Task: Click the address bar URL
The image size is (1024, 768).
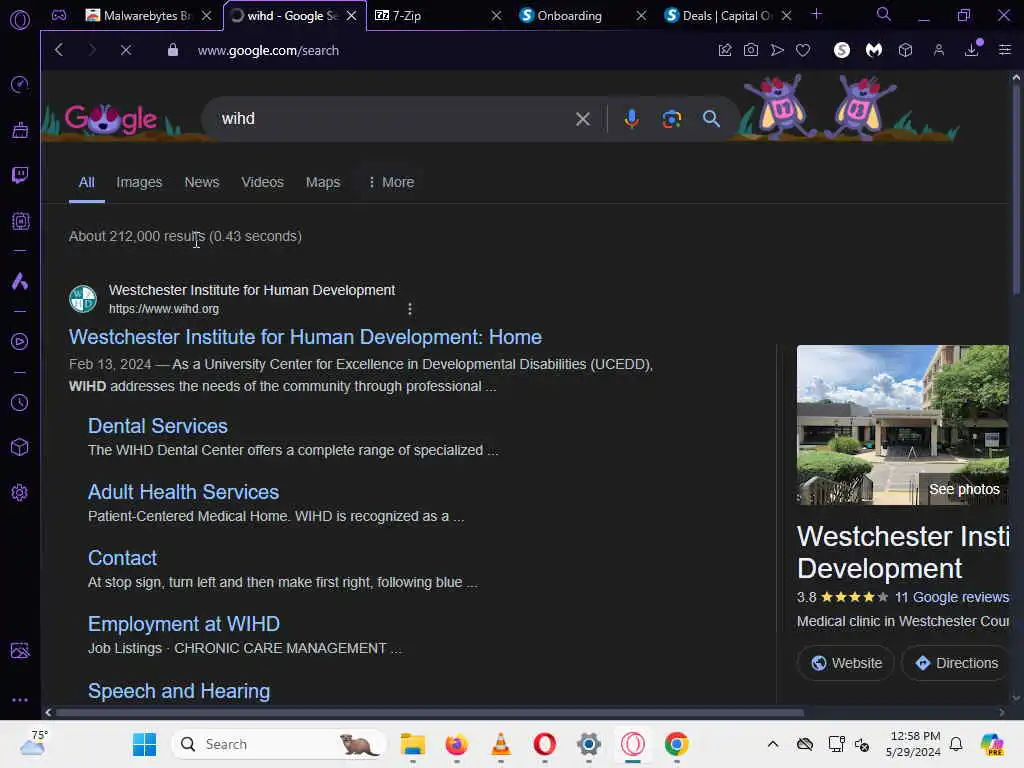Action: point(268,50)
